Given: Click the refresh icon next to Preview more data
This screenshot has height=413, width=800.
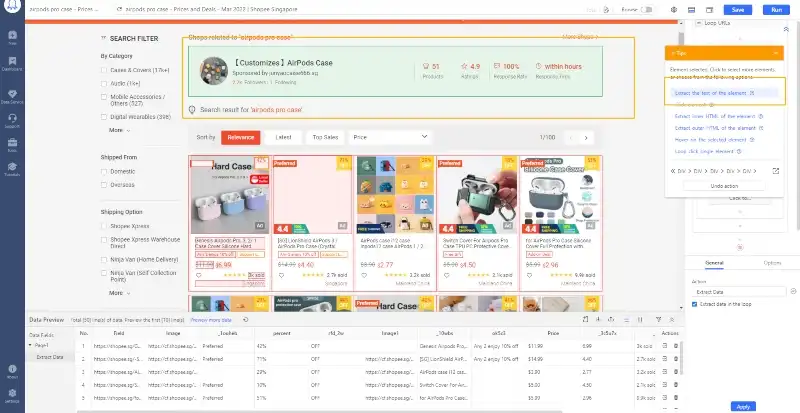Looking at the screenshot, I should pos(245,320).
